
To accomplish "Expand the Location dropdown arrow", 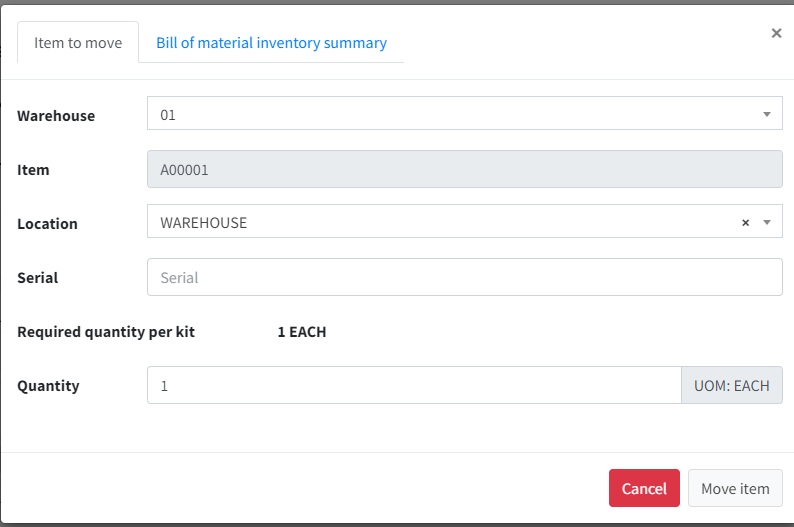I will coord(767,222).
